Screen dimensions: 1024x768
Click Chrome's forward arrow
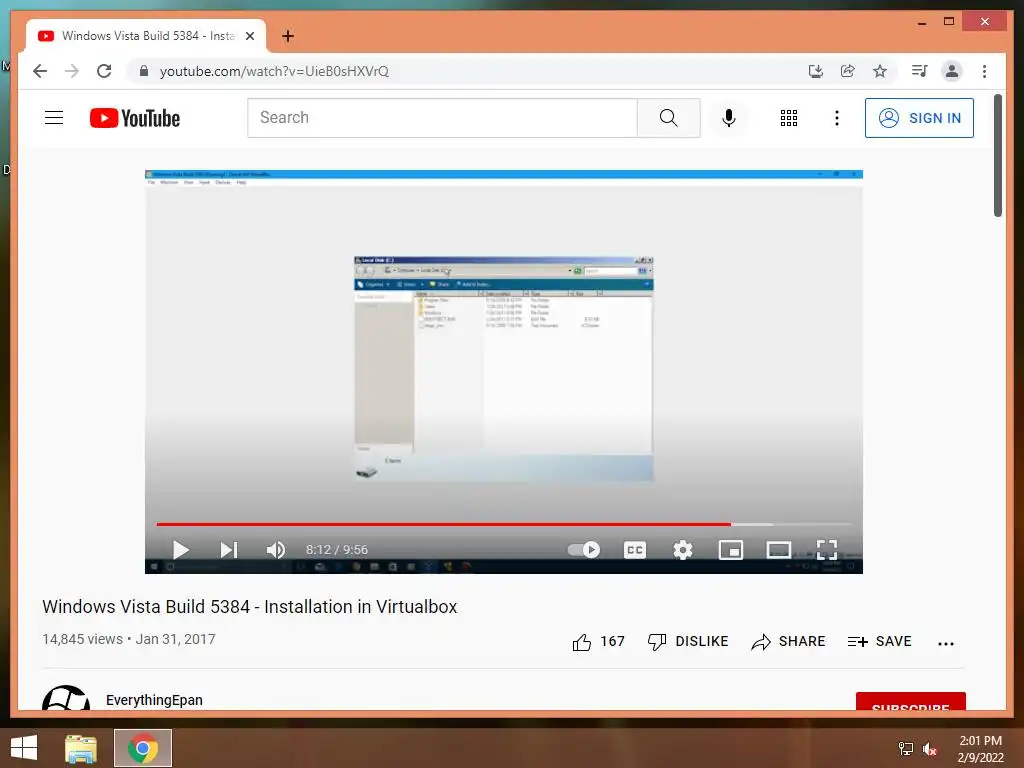[72, 71]
